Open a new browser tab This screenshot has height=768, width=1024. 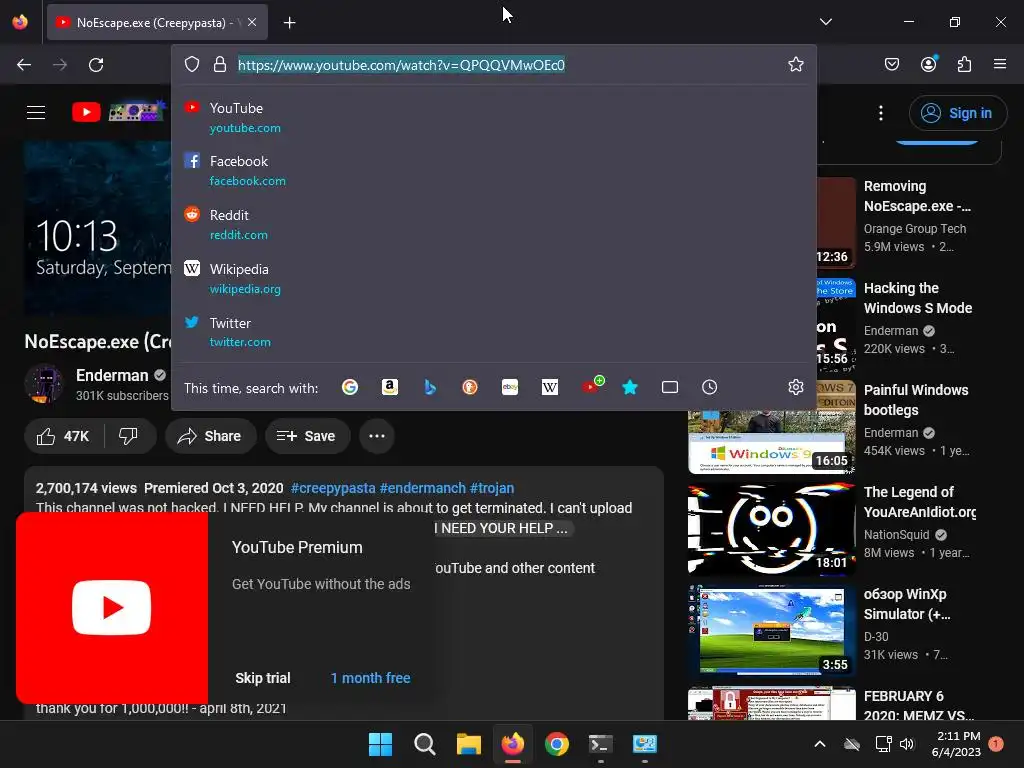tap(289, 23)
